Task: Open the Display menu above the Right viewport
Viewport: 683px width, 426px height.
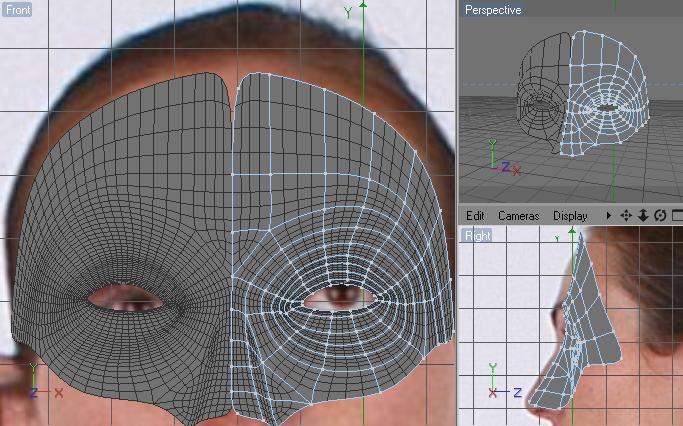Action: click(570, 216)
